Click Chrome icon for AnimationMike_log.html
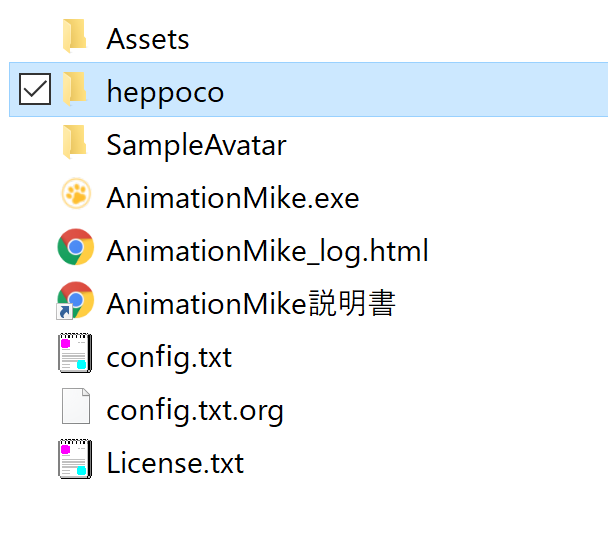Screen dimensions: 608x553 coord(76,247)
